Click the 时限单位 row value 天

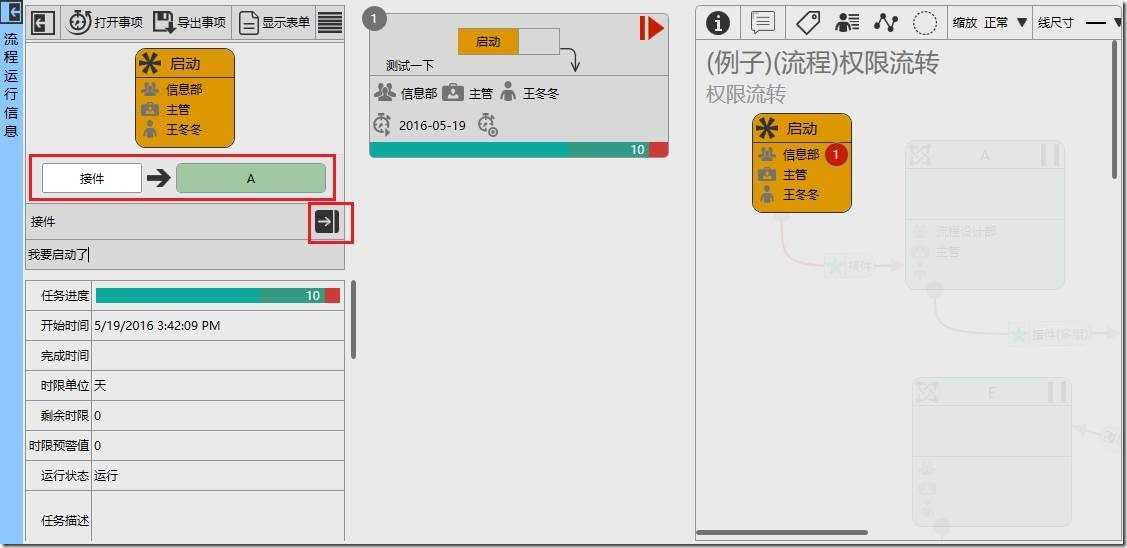100,385
